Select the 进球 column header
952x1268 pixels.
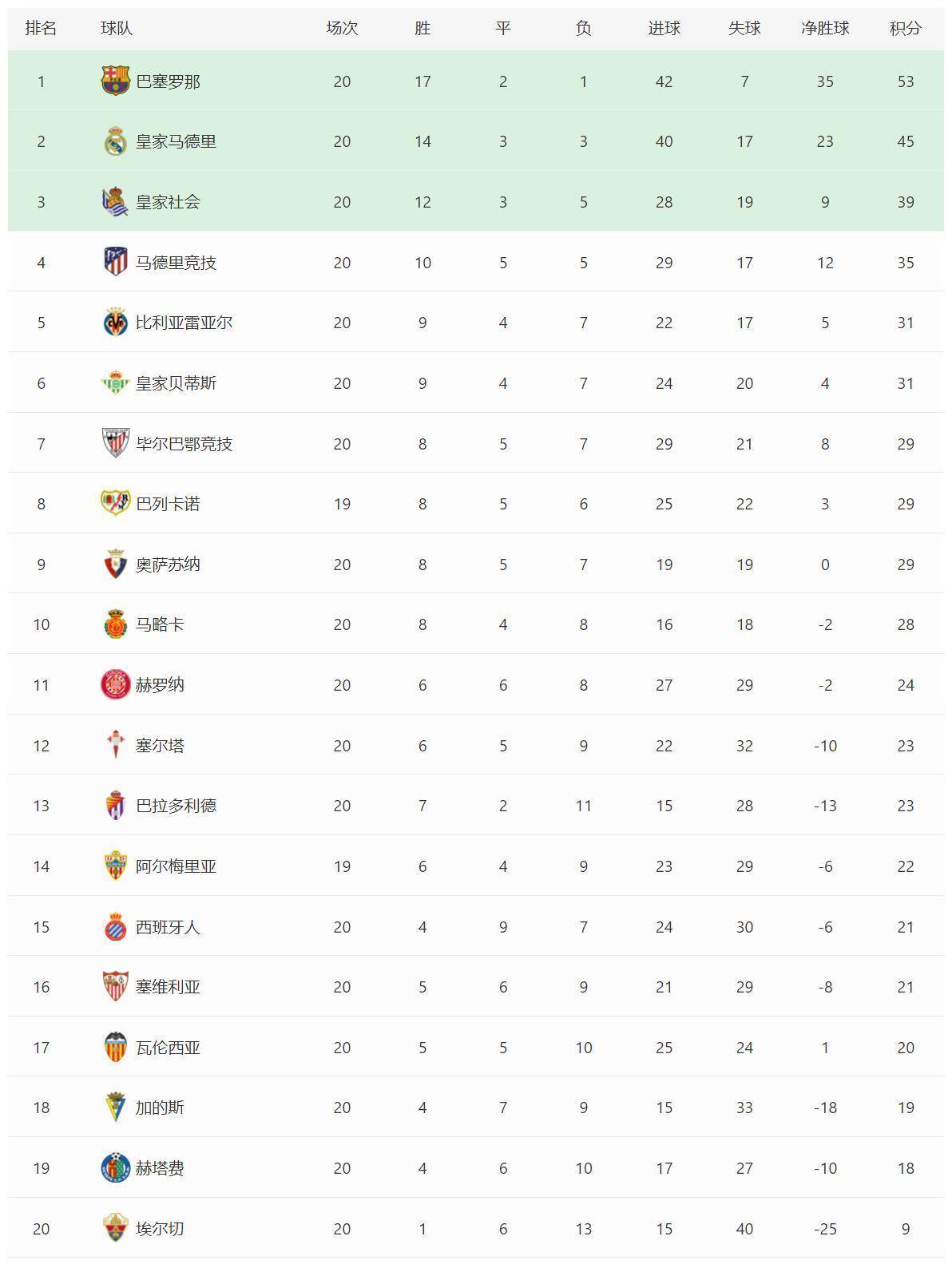pos(664,28)
